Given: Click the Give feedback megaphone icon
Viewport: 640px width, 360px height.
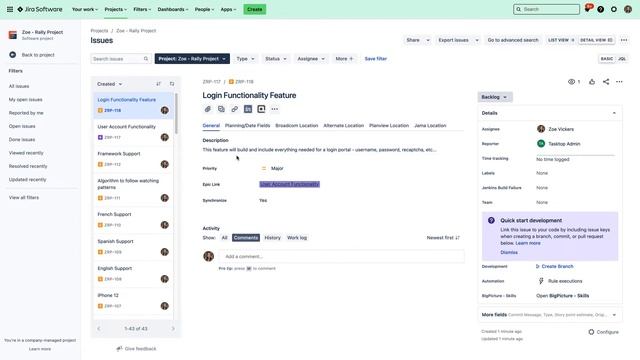Looking at the screenshot, I should point(119,349).
